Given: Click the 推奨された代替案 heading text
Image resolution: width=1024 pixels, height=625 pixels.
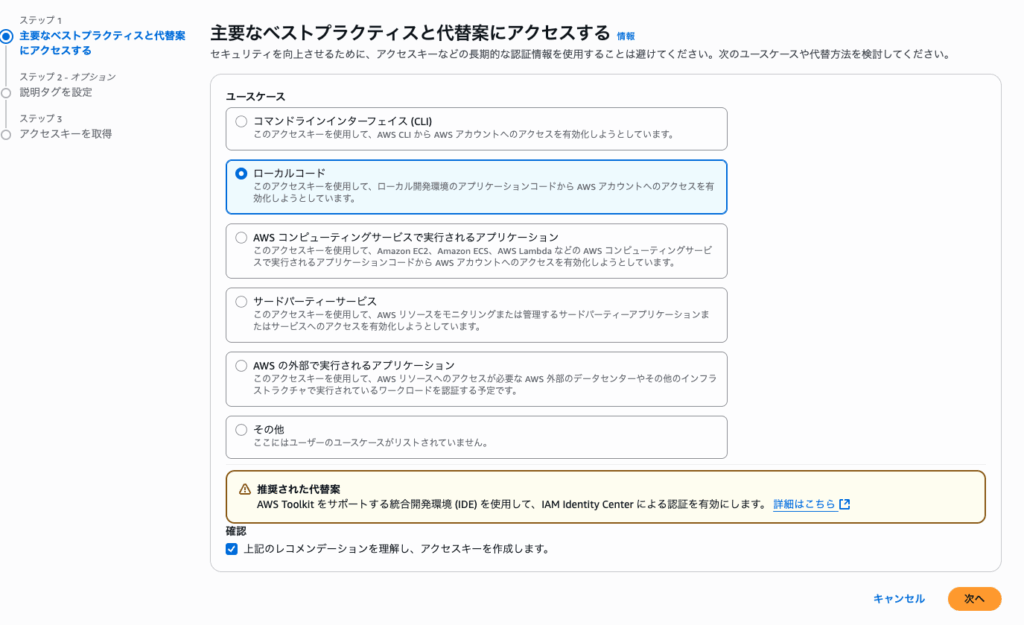Looking at the screenshot, I should point(298,489).
